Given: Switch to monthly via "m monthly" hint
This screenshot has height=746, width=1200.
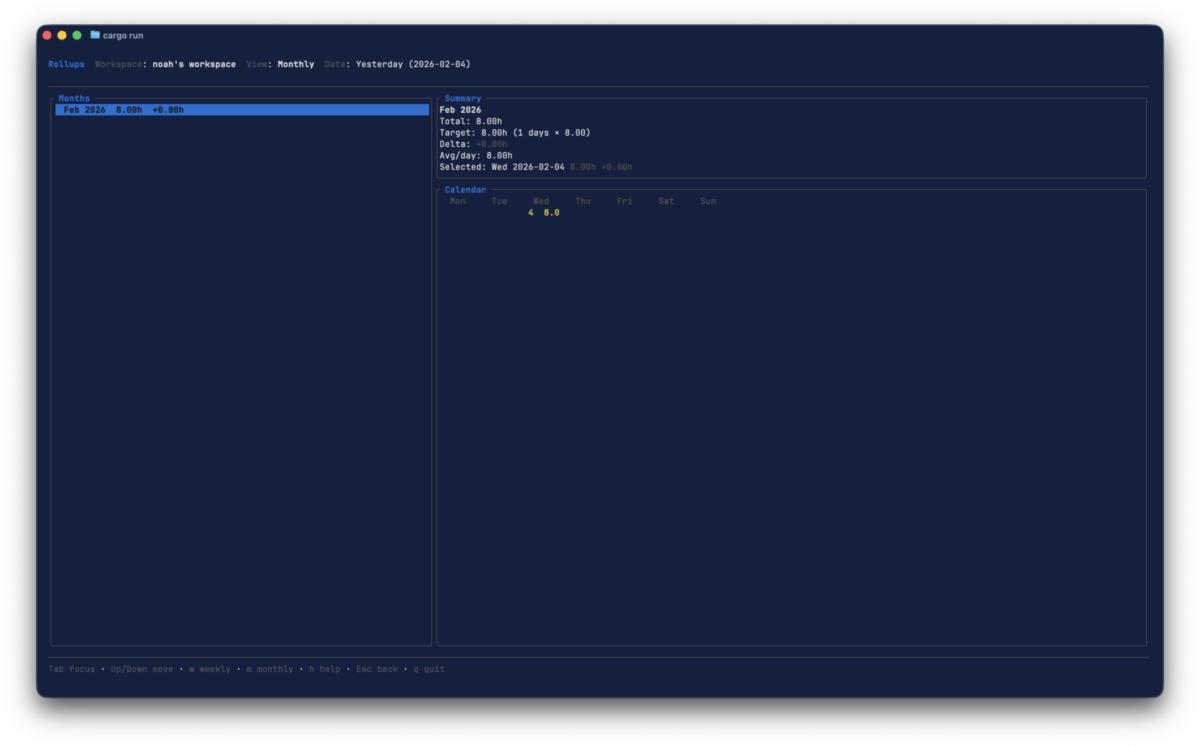Looking at the screenshot, I should pos(270,669).
